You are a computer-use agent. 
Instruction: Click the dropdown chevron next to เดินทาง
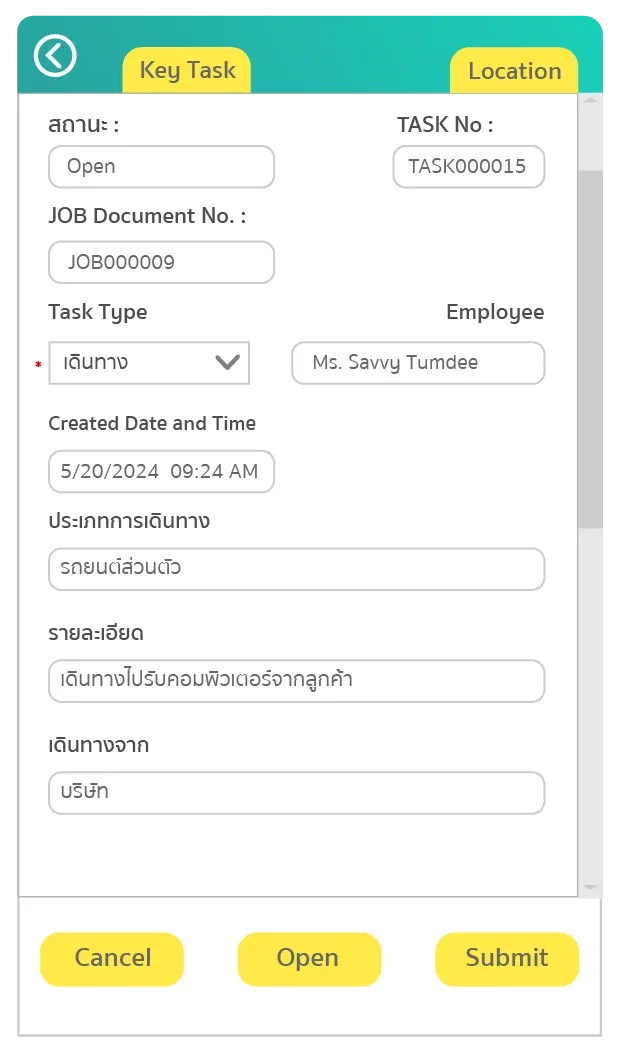(x=228, y=363)
